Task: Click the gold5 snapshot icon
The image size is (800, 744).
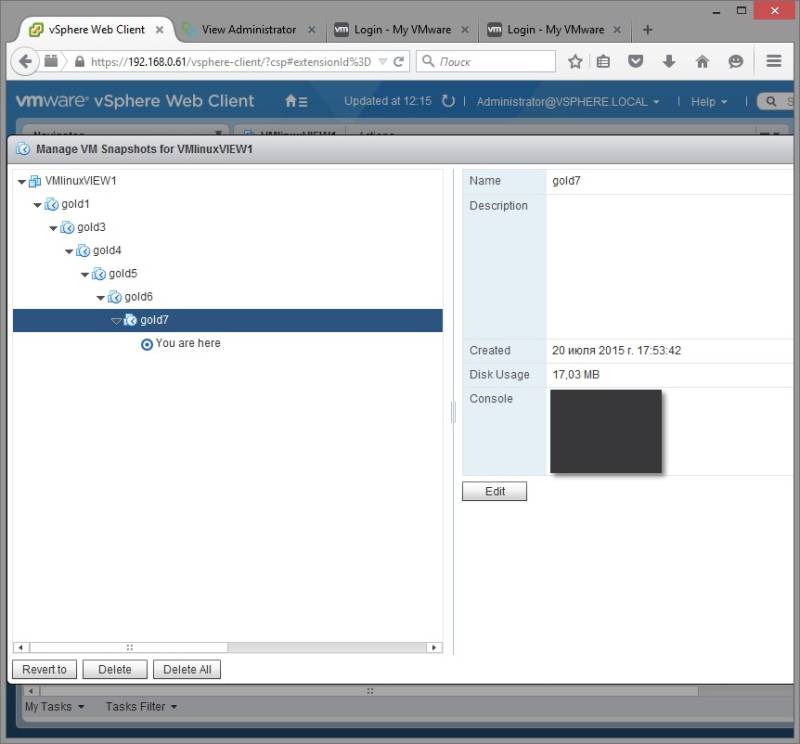Action: point(98,274)
